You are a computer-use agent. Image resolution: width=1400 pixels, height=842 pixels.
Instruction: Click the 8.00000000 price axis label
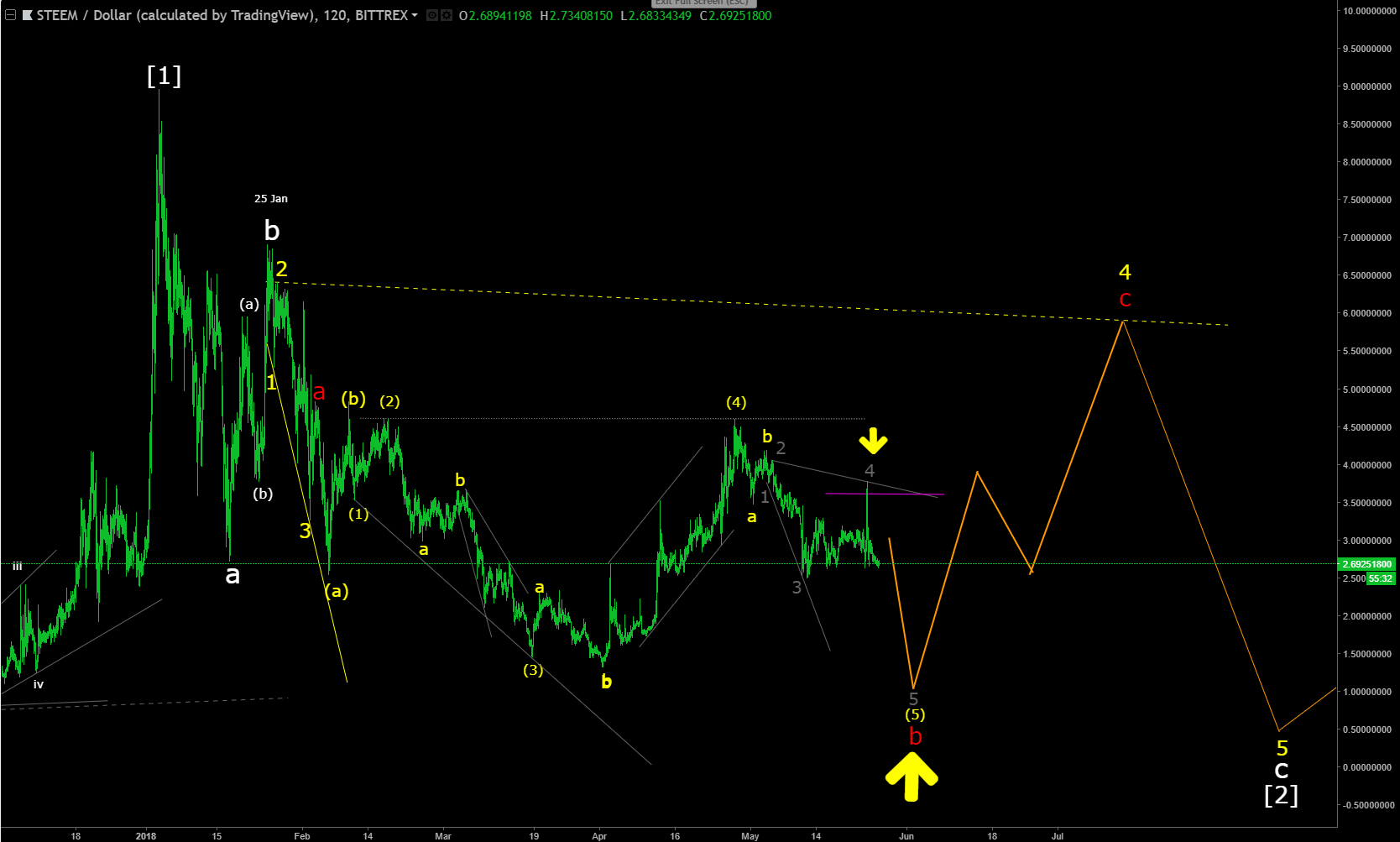click(1367, 162)
